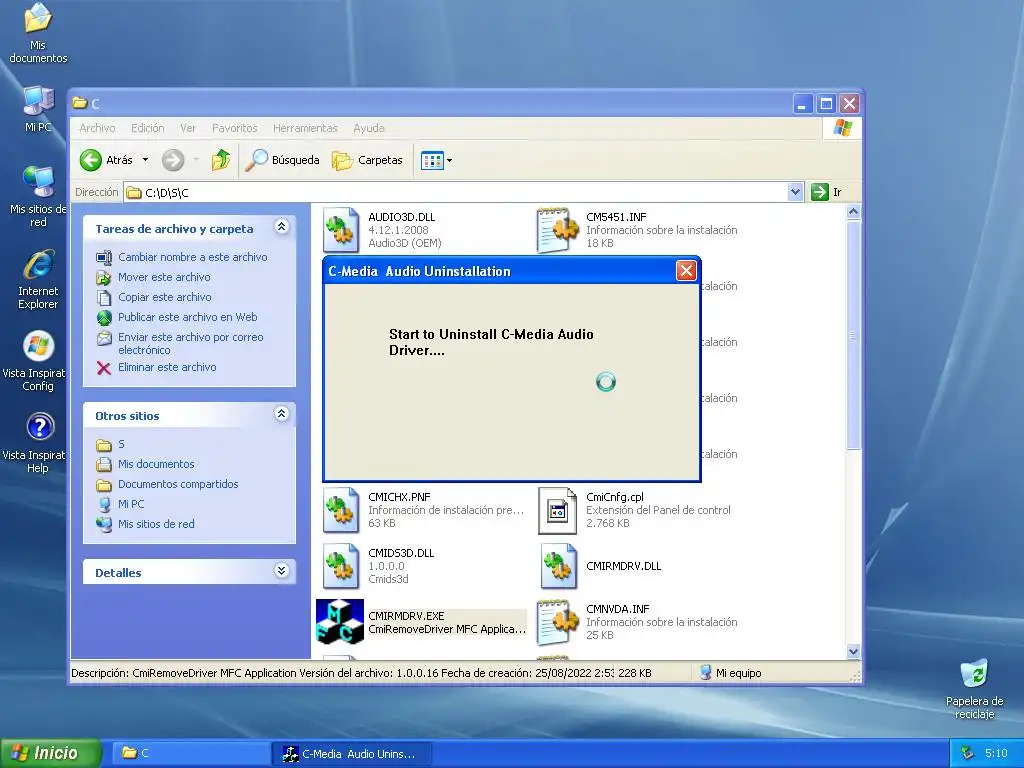The image size is (1024, 768).
Task: Go back with the Atrás button
Action: (106, 160)
